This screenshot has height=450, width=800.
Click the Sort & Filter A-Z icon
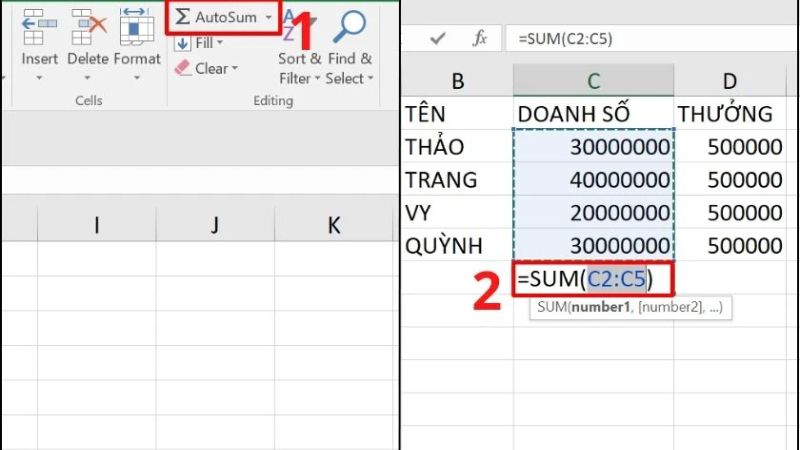[297, 26]
